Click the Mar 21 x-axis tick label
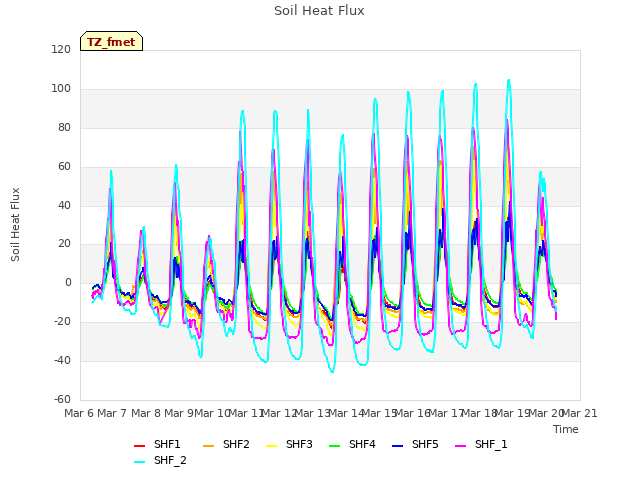This screenshot has height=480, width=640. (580, 413)
